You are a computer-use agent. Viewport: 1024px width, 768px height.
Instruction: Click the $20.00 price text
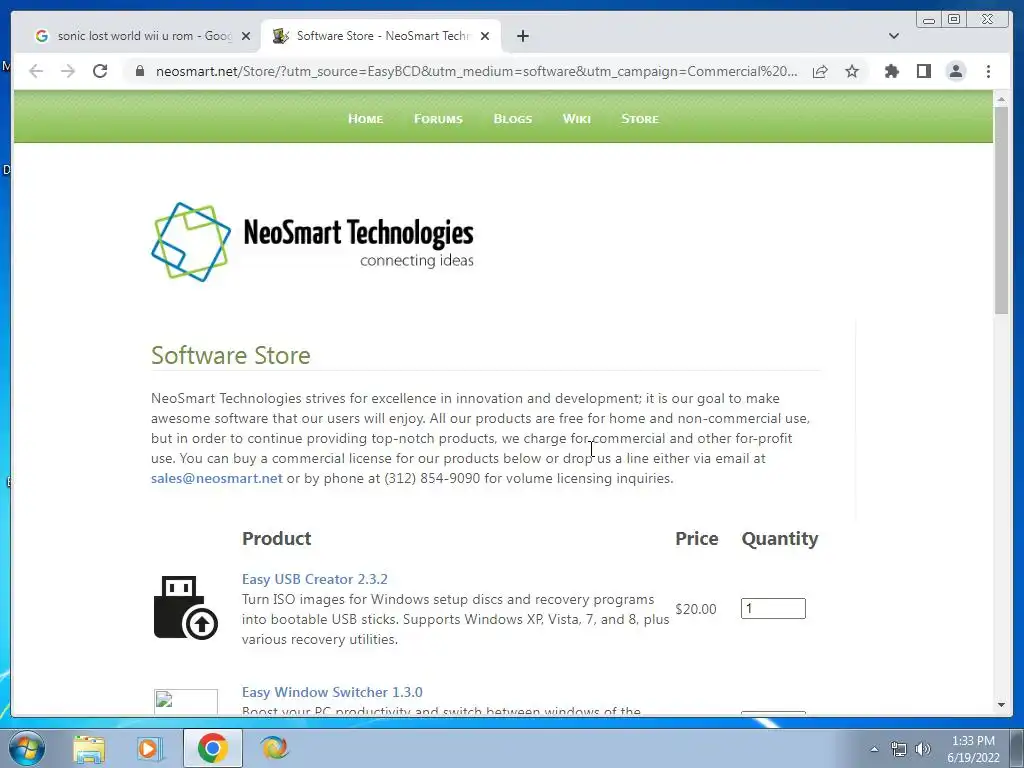click(696, 609)
